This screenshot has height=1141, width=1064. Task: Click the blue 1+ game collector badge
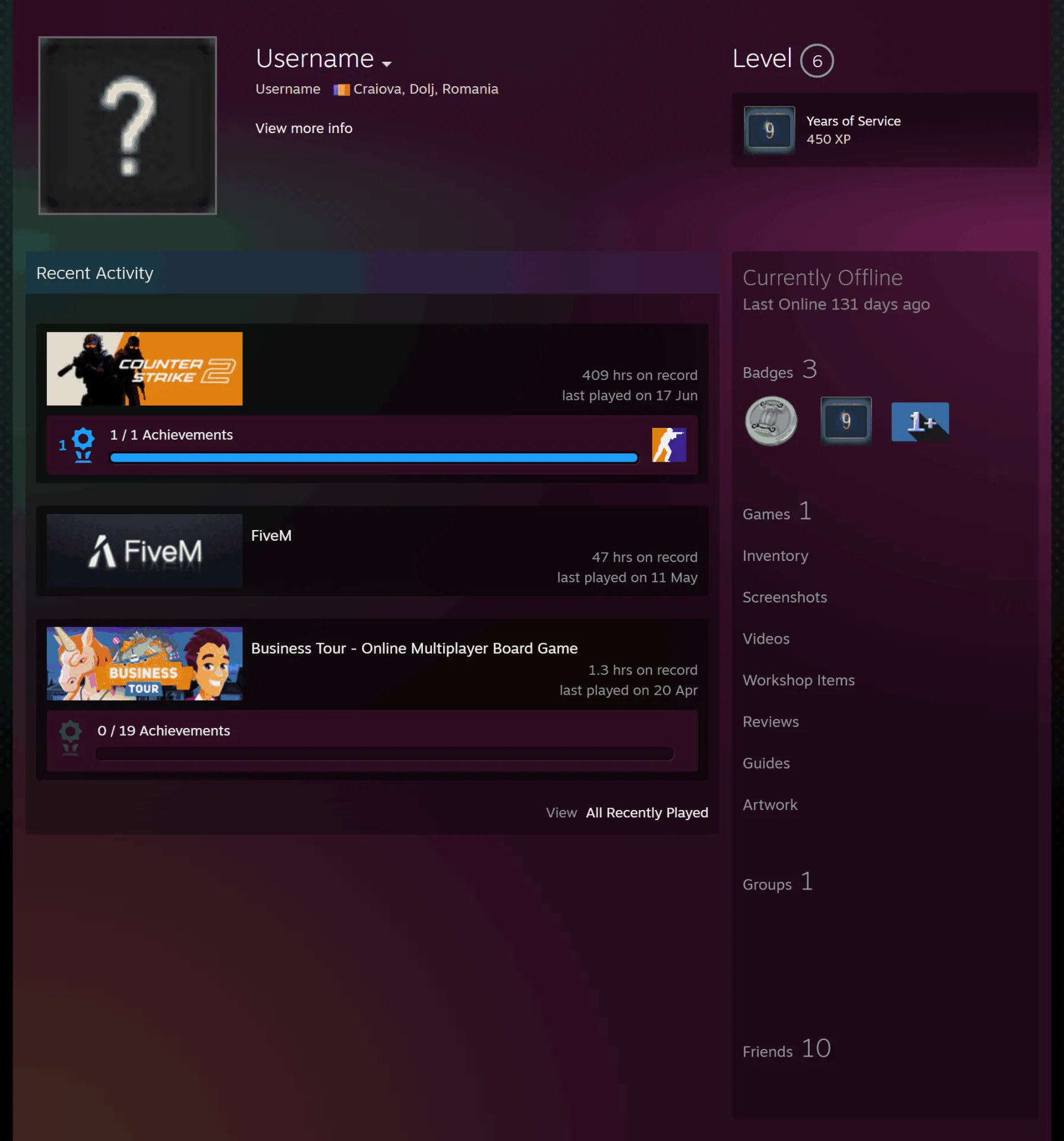[920, 421]
